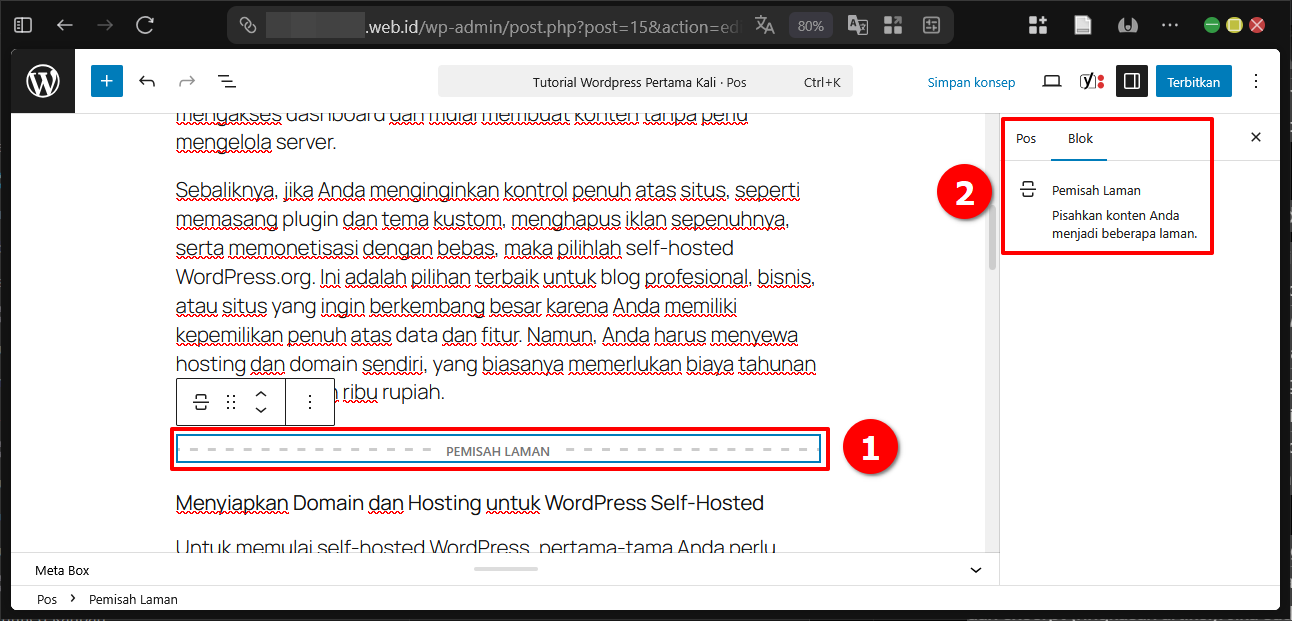Toggle the settings sidebar panel icon

(1132, 81)
